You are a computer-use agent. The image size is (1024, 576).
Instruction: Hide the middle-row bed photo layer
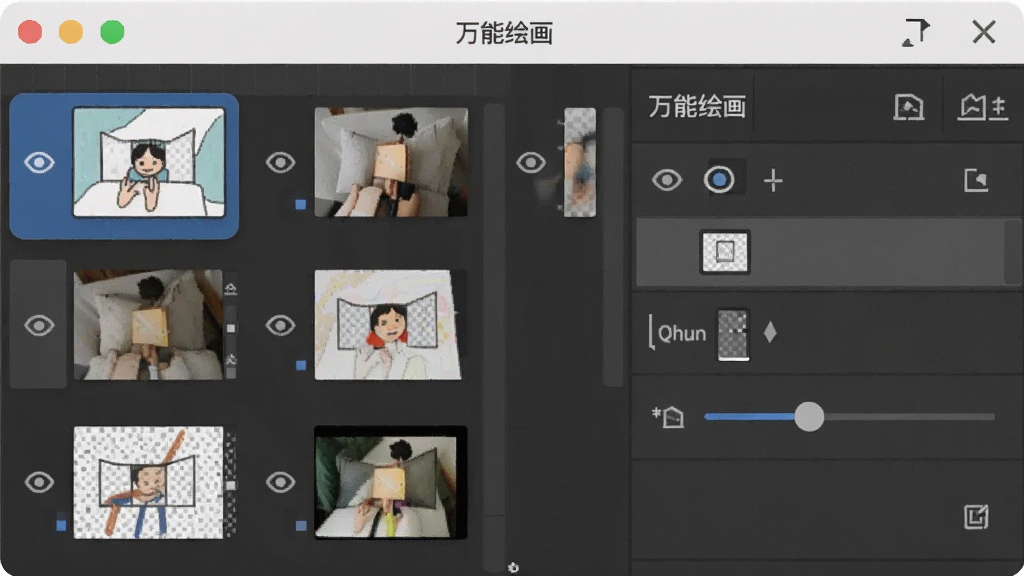point(39,325)
